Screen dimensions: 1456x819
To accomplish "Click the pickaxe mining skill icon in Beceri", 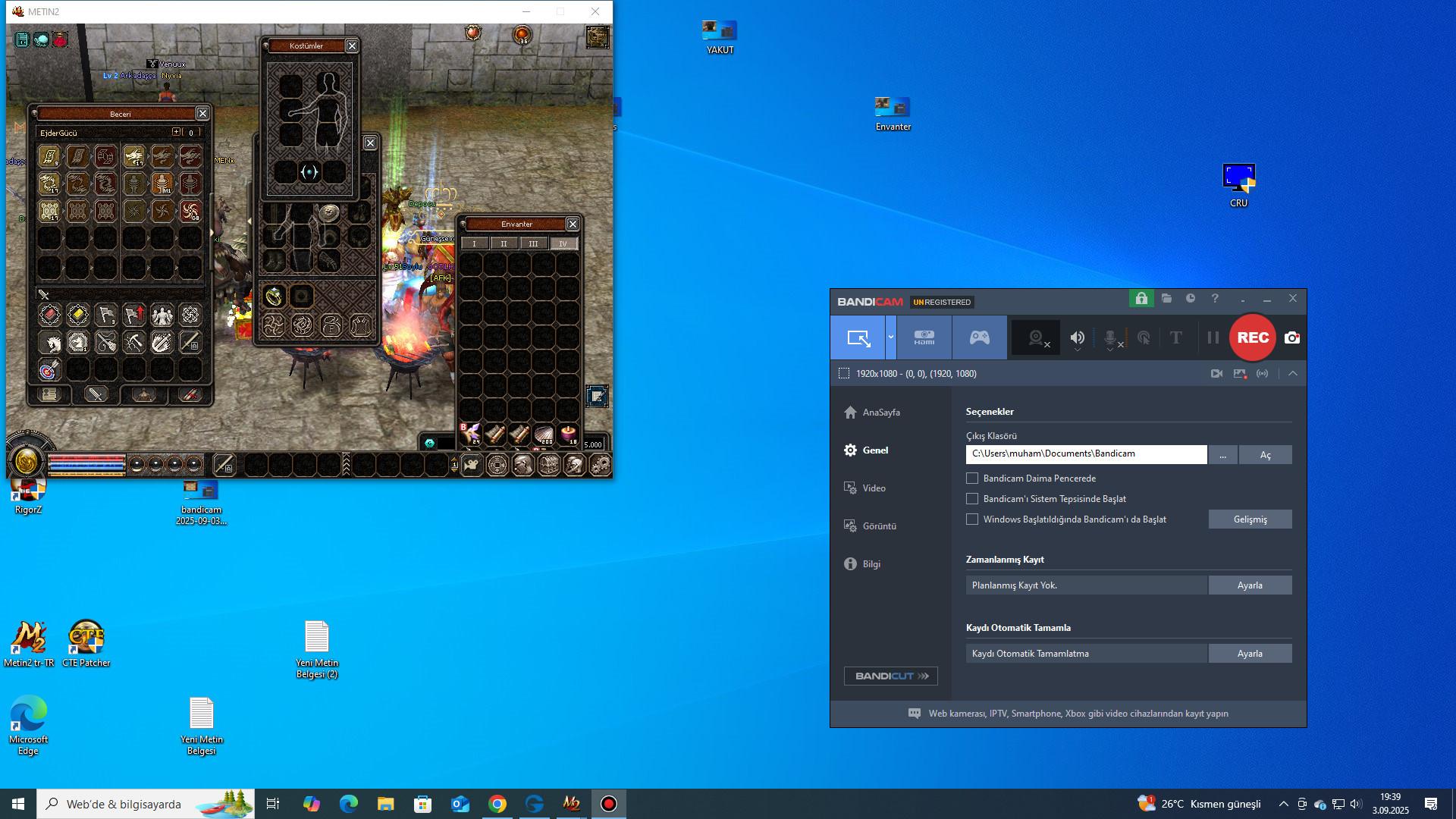I will coord(133,343).
